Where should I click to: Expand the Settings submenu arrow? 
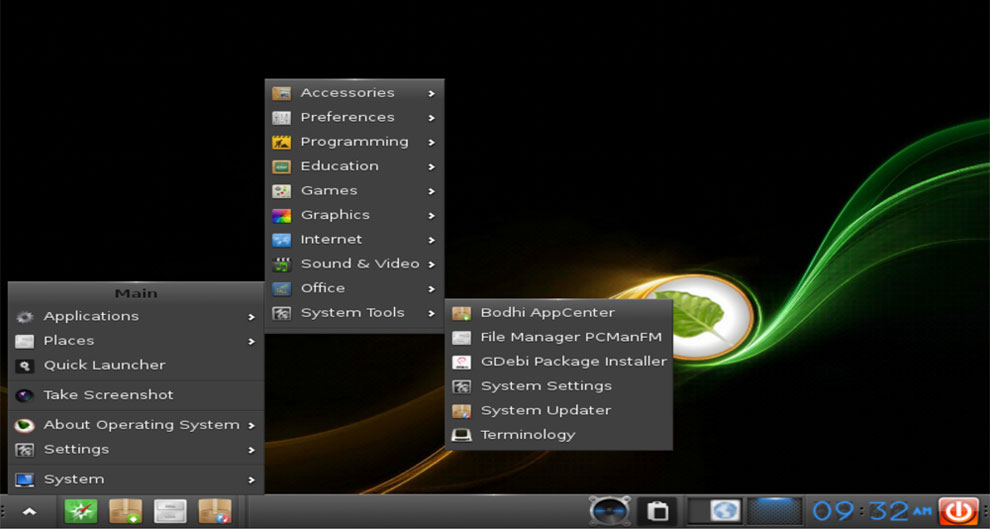[251, 450]
